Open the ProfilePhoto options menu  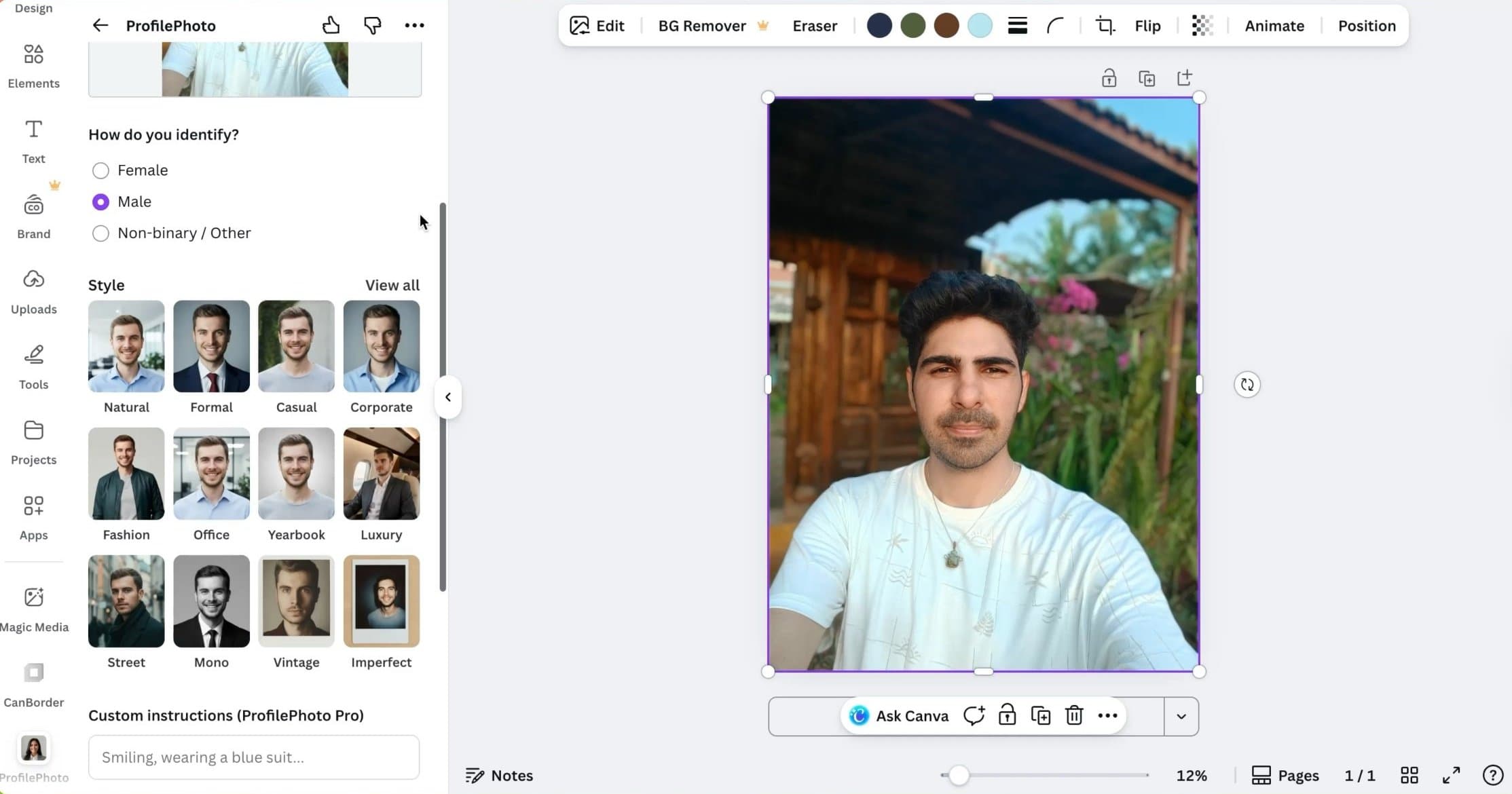(414, 25)
